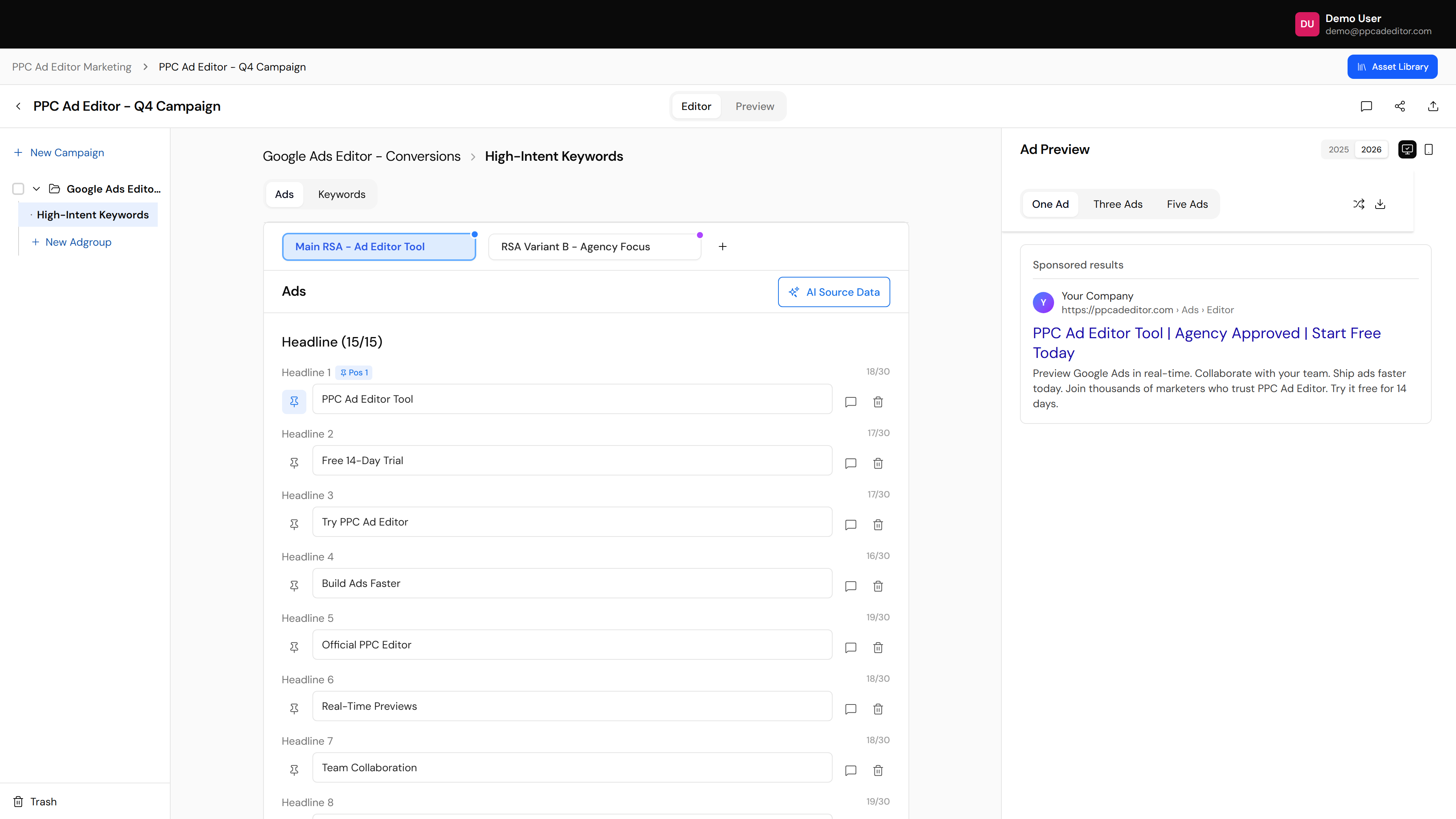The image size is (1456, 819).
Task: Select 2025 preview year toggle
Action: [1338, 149]
